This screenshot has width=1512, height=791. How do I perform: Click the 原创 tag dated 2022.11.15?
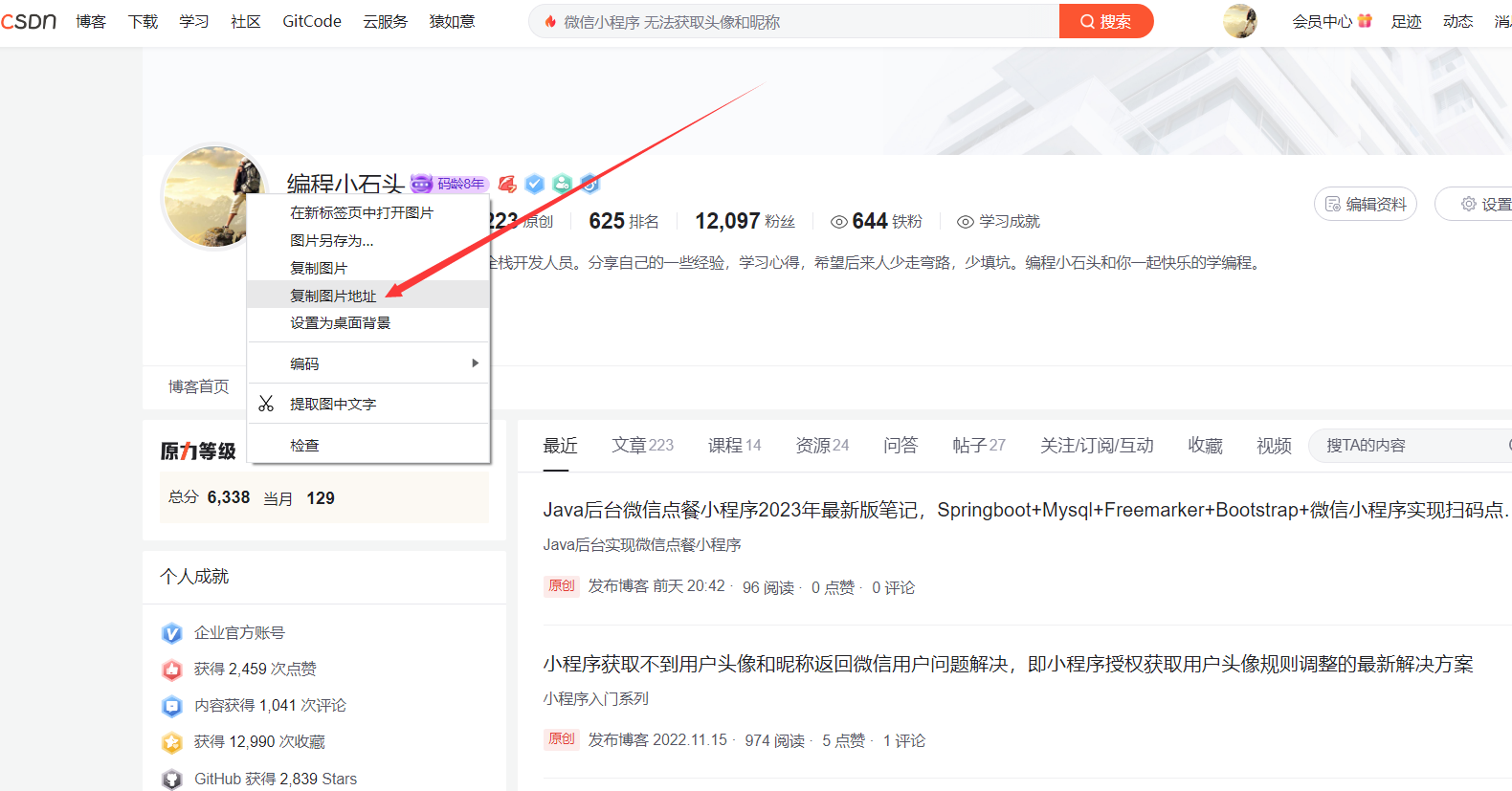tap(562, 738)
